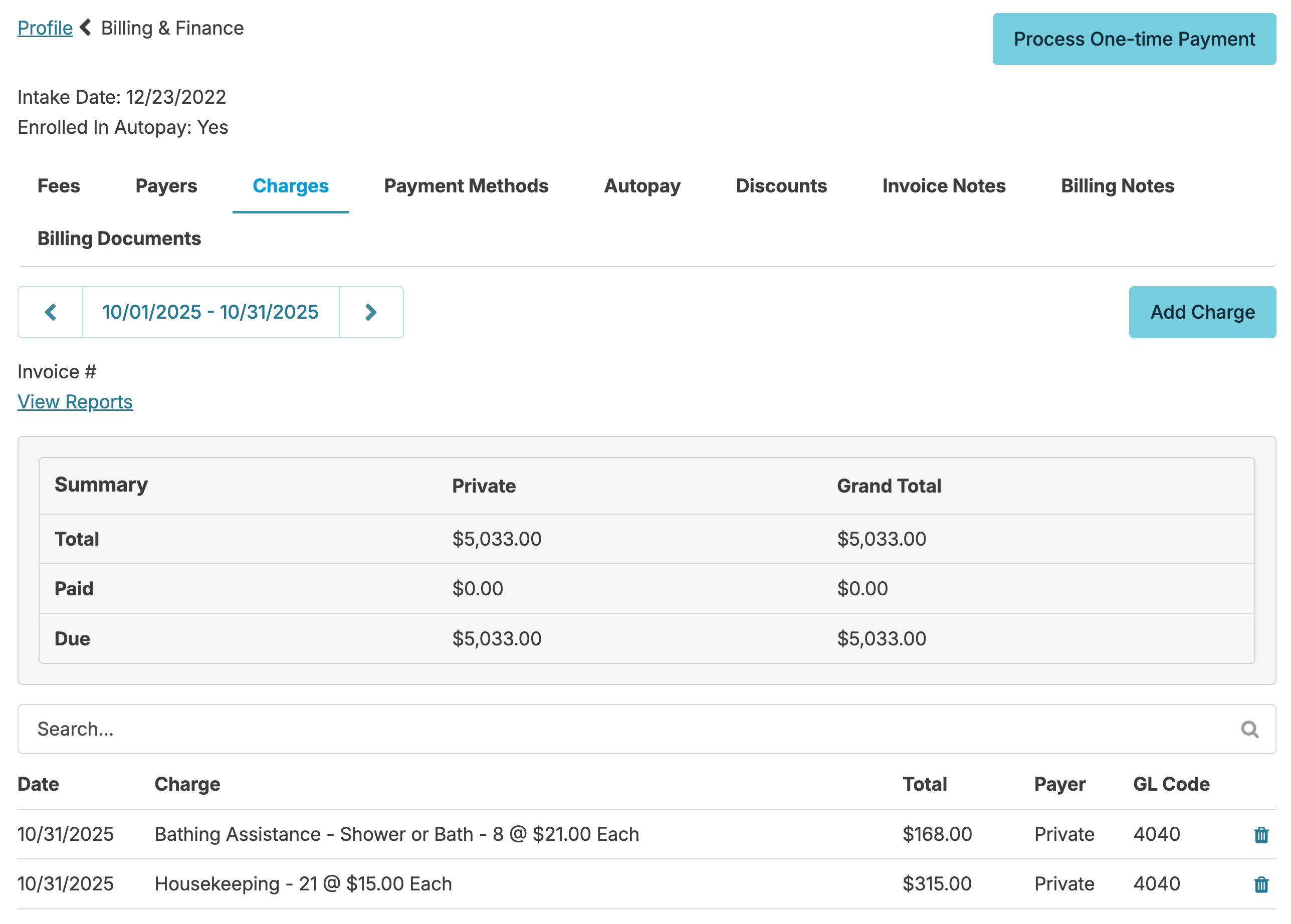Open the View Reports link
The image size is (1291, 924).
(75, 402)
